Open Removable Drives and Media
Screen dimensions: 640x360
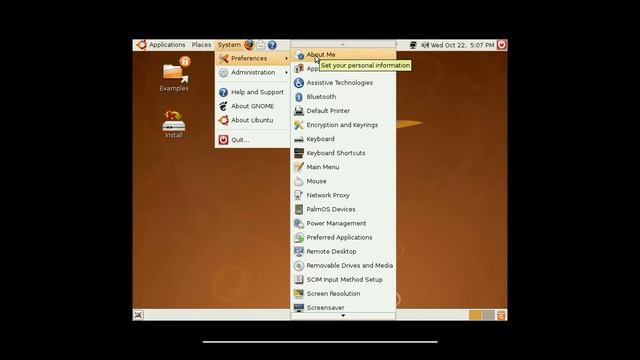click(x=343, y=266)
